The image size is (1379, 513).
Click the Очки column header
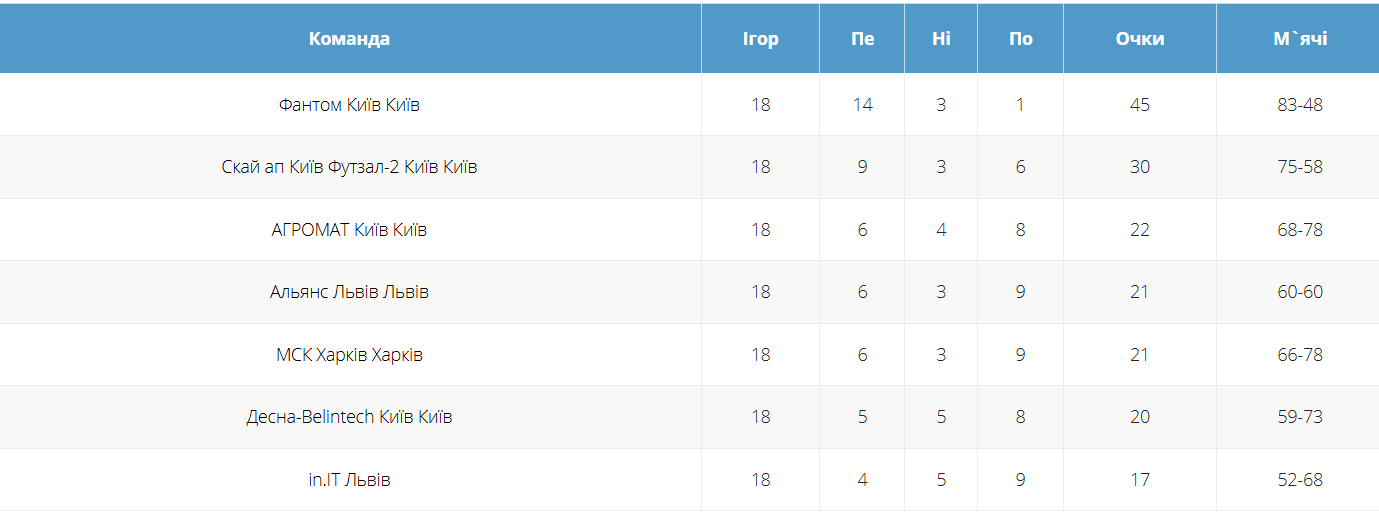pyautogui.click(x=1140, y=39)
